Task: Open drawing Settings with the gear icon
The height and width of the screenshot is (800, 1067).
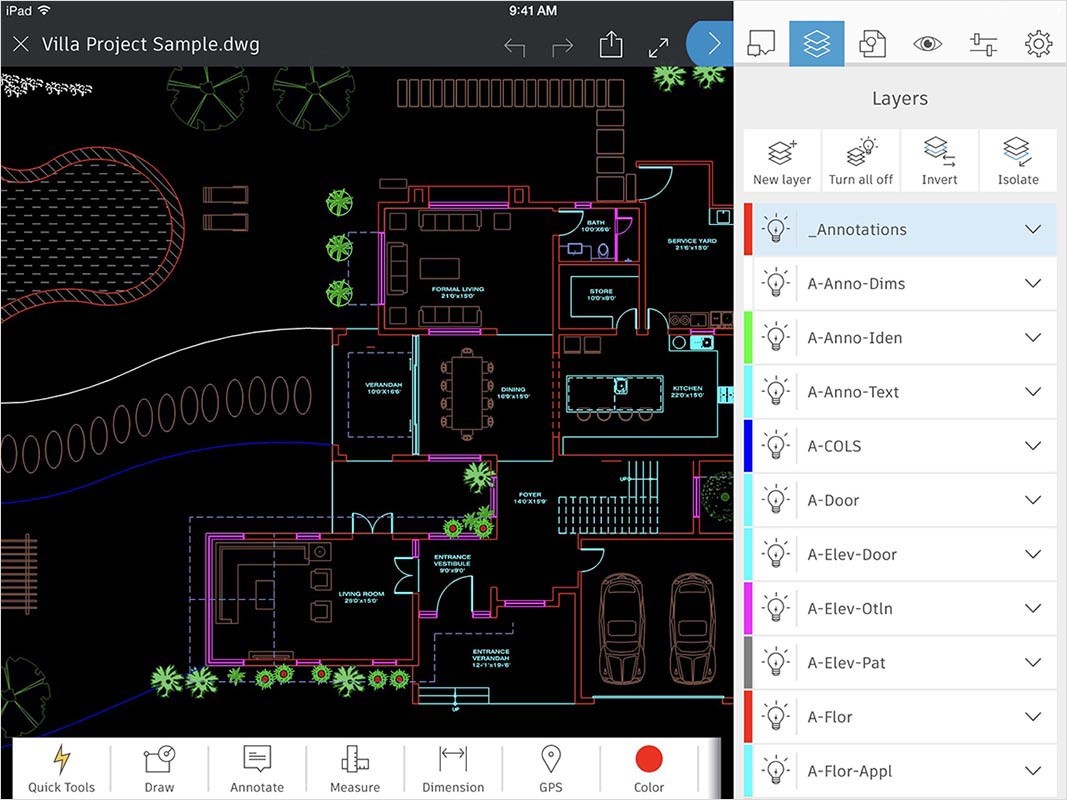Action: pos(1038,43)
